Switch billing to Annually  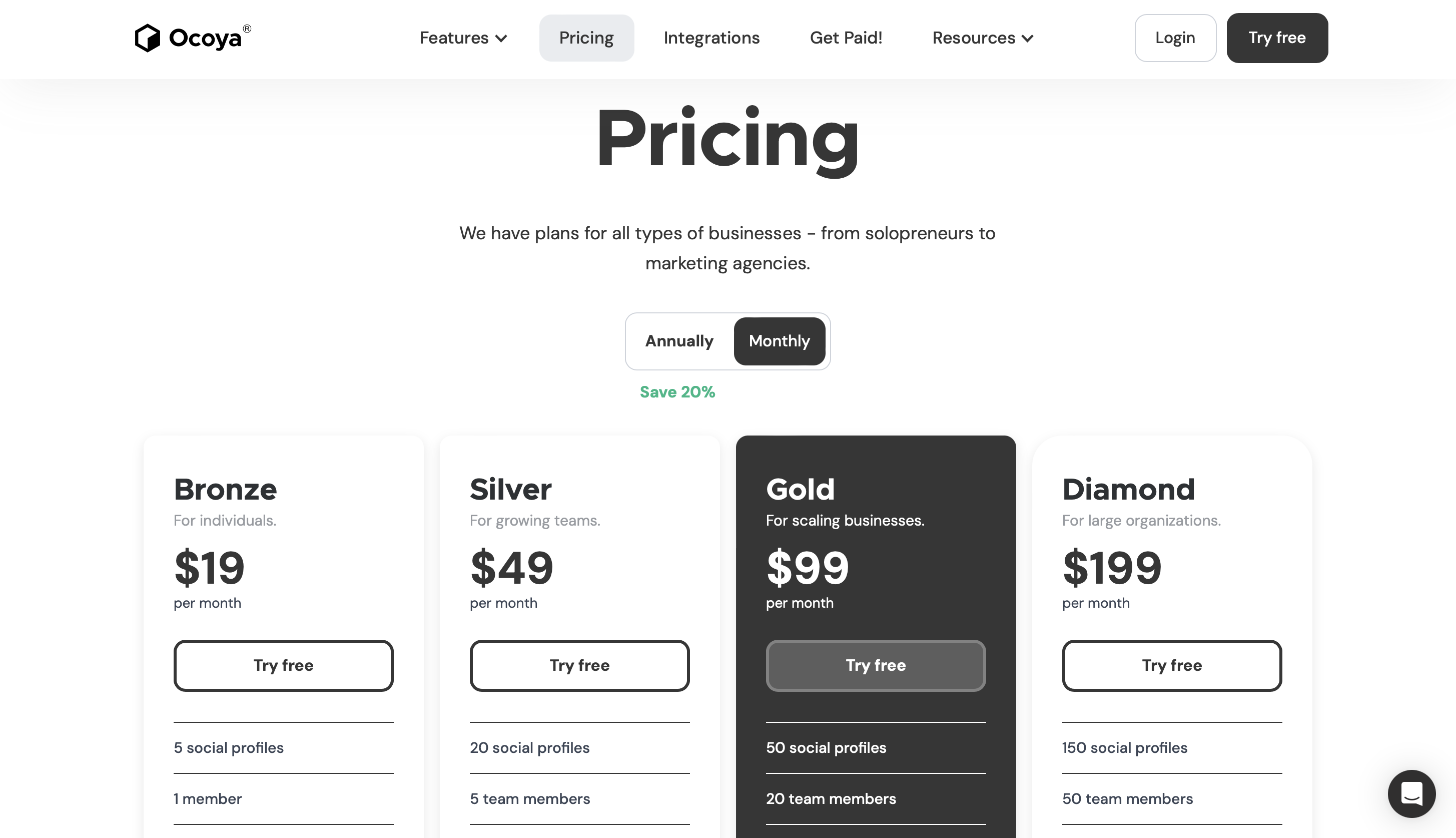(679, 341)
